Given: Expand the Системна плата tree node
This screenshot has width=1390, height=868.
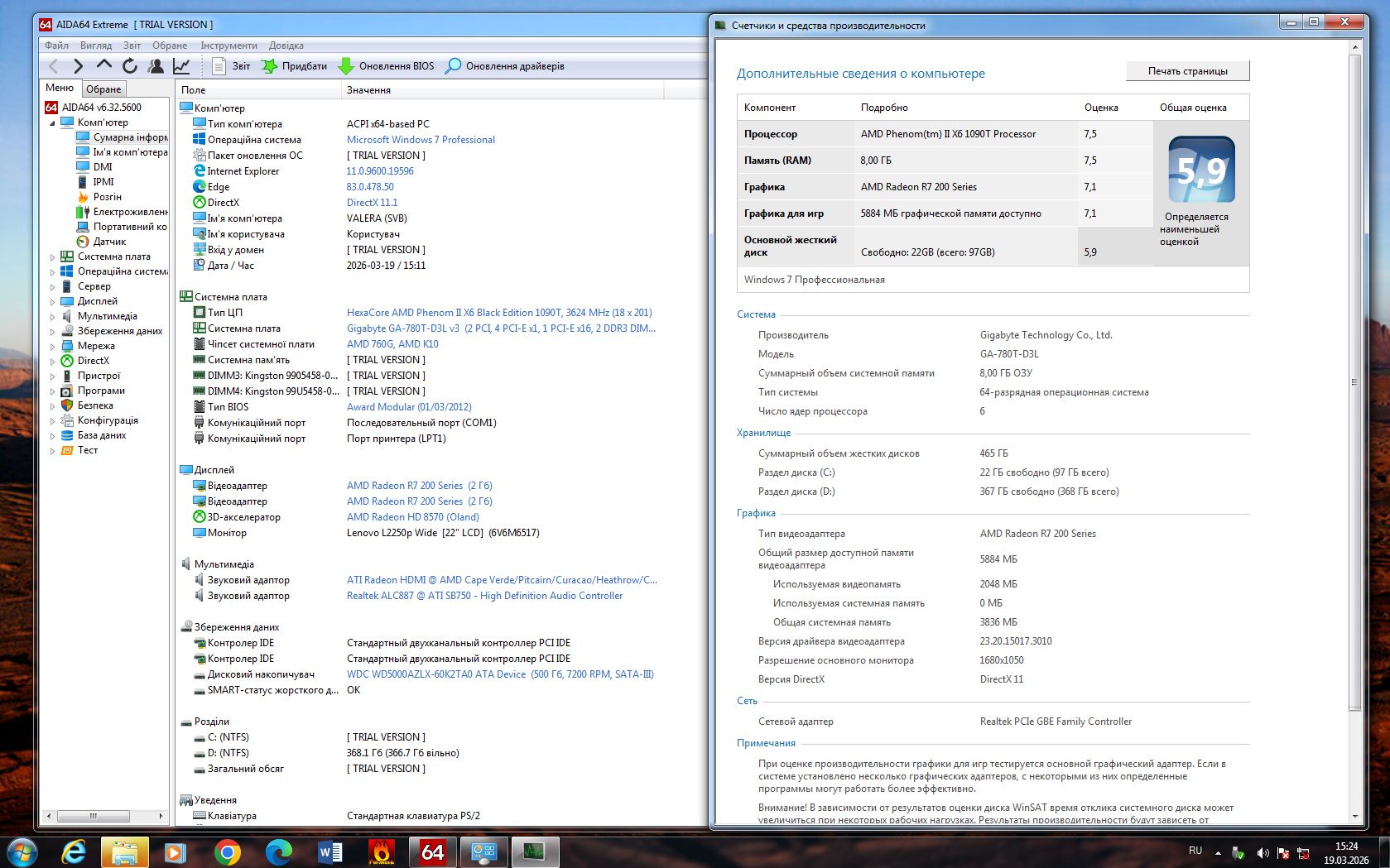Looking at the screenshot, I should [x=52, y=257].
